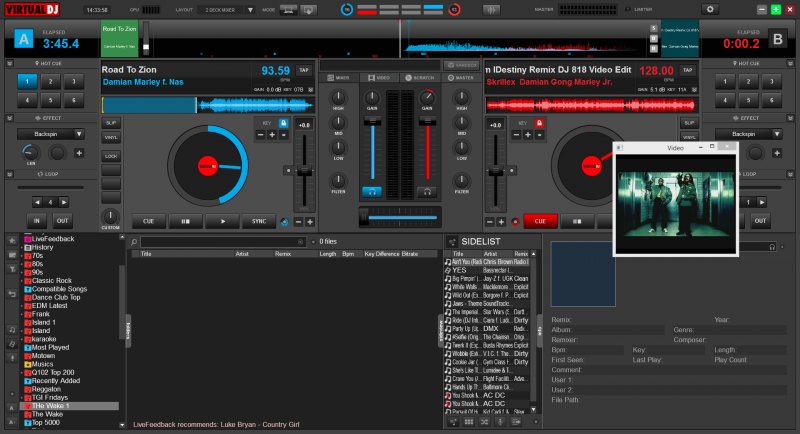This screenshot has width=800, height=434.
Task: Toggle deck B red key lock padlock
Action: [539, 123]
